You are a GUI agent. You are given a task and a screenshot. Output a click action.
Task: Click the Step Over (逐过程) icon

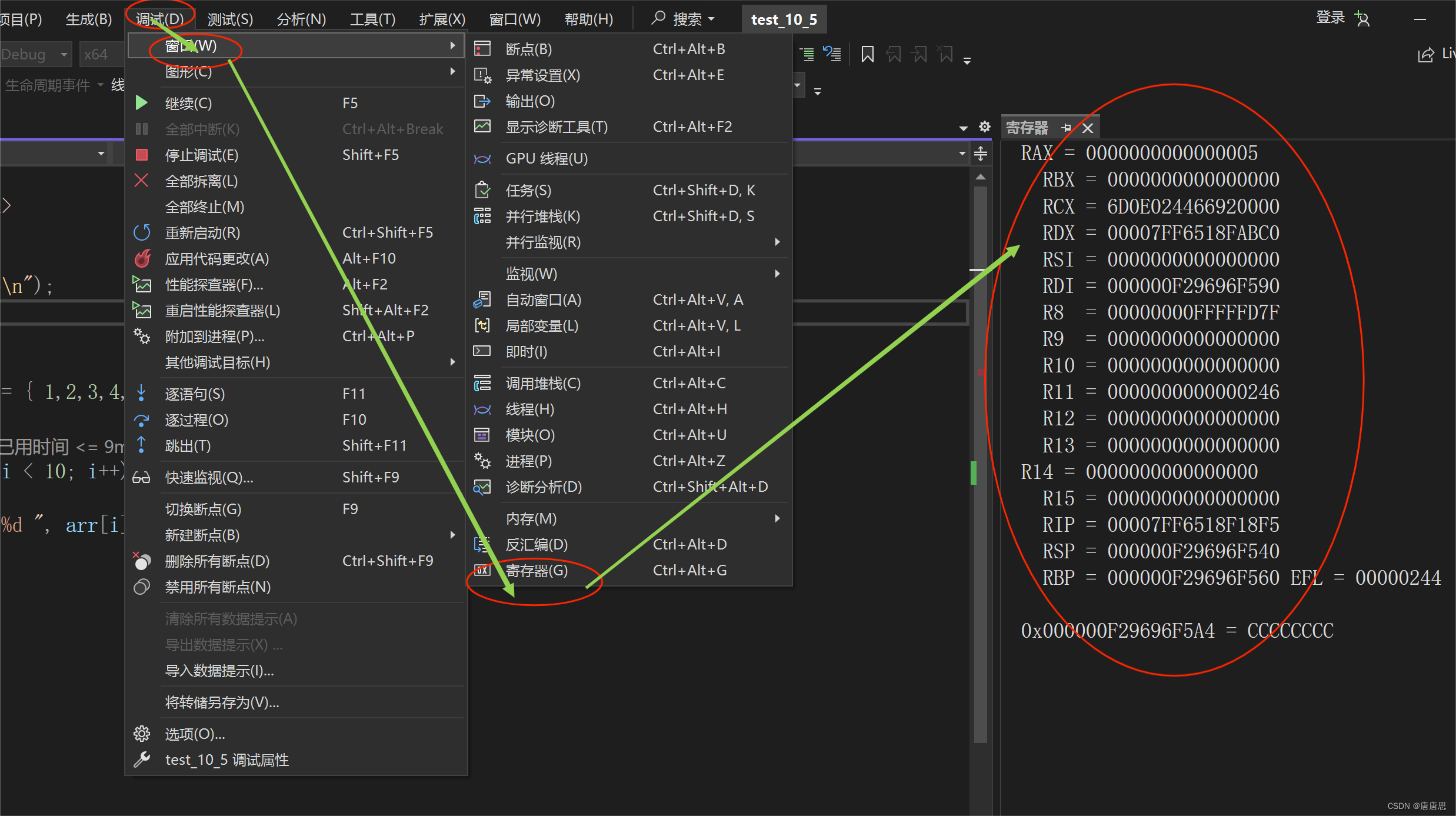click(x=141, y=419)
